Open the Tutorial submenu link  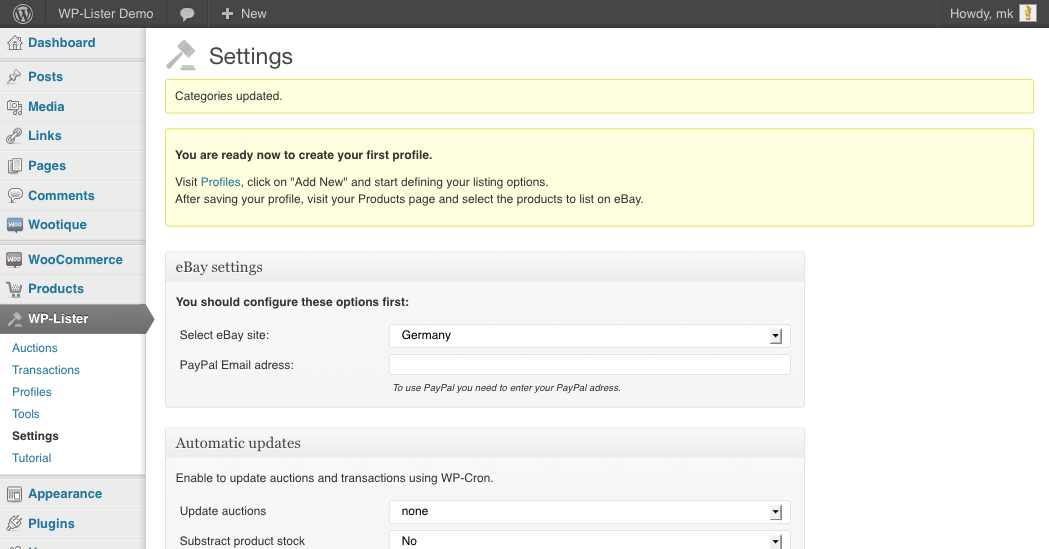tap(31, 458)
